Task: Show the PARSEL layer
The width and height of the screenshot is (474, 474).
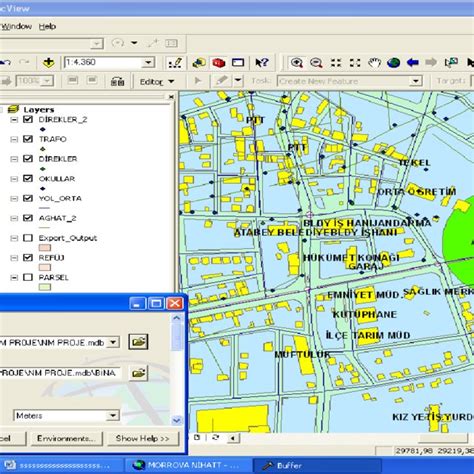Action: point(28,277)
